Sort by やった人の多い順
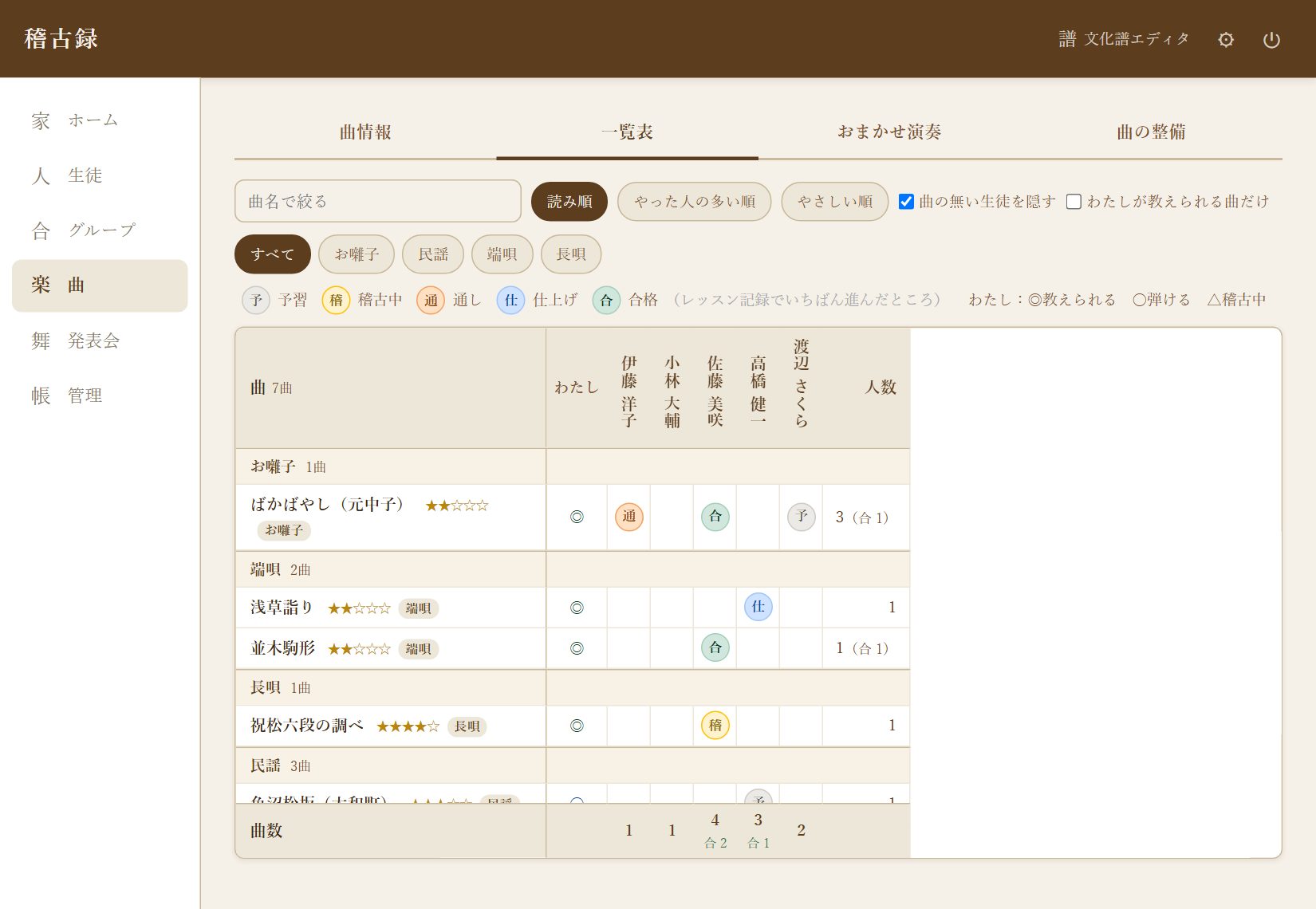 (695, 202)
